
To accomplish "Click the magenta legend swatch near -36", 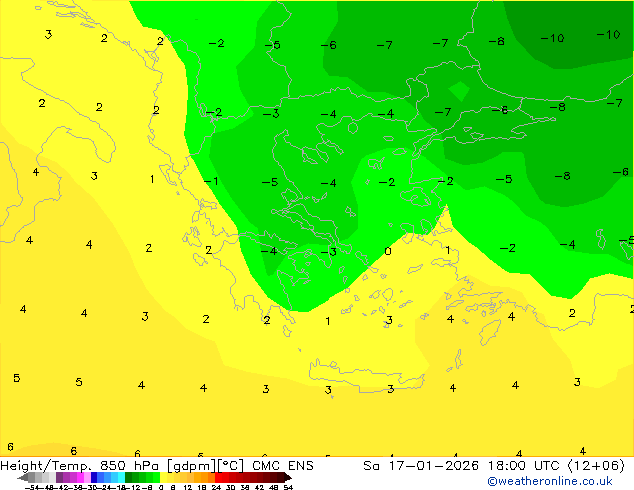I will (80, 477).
